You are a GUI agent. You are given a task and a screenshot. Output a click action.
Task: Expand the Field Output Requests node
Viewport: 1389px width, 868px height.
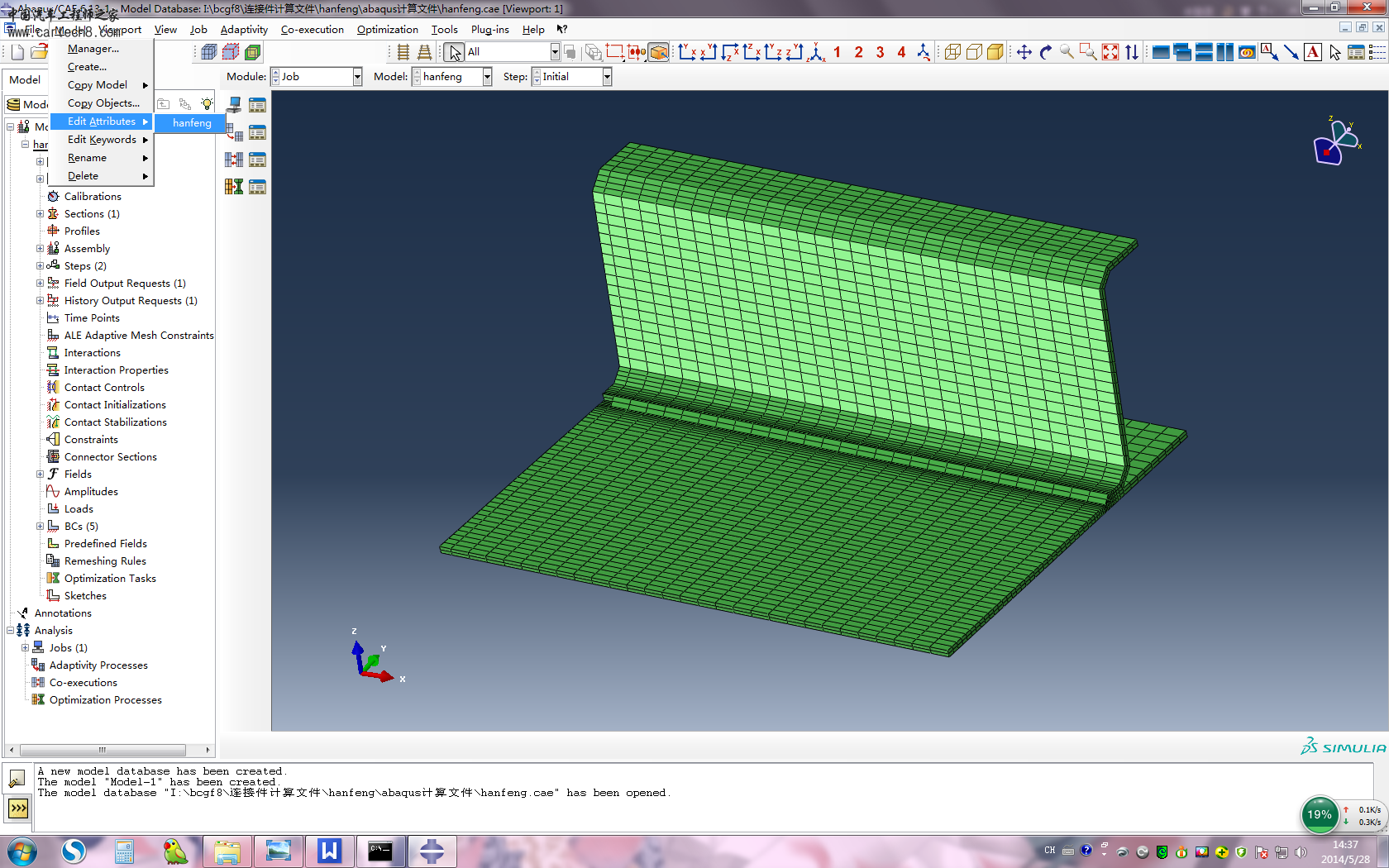pos(40,283)
